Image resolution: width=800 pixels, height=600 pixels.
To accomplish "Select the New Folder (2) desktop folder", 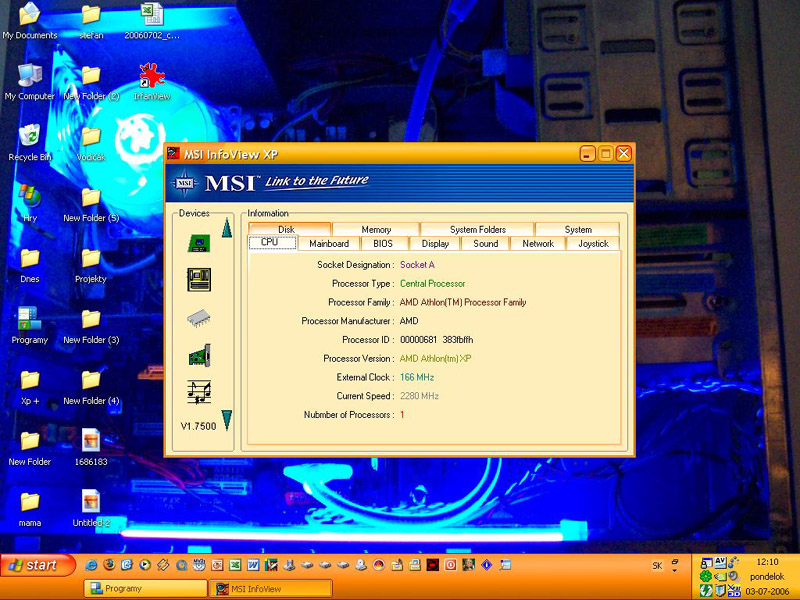I will [91, 83].
